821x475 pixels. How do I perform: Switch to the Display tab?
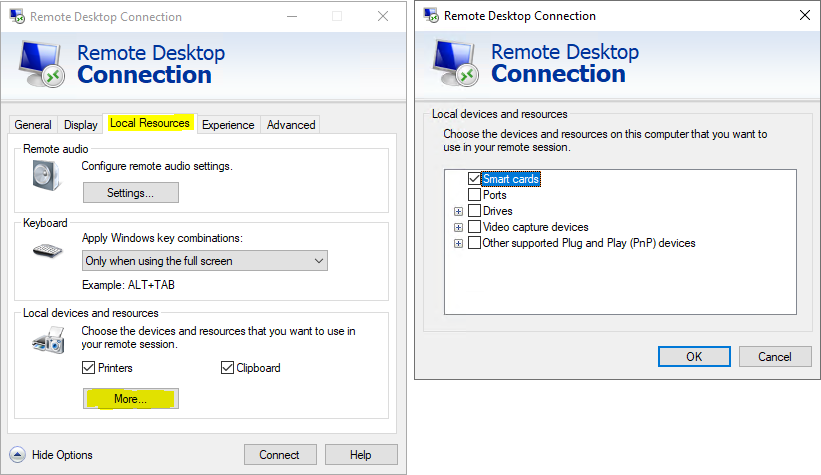pyautogui.click(x=81, y=125)
